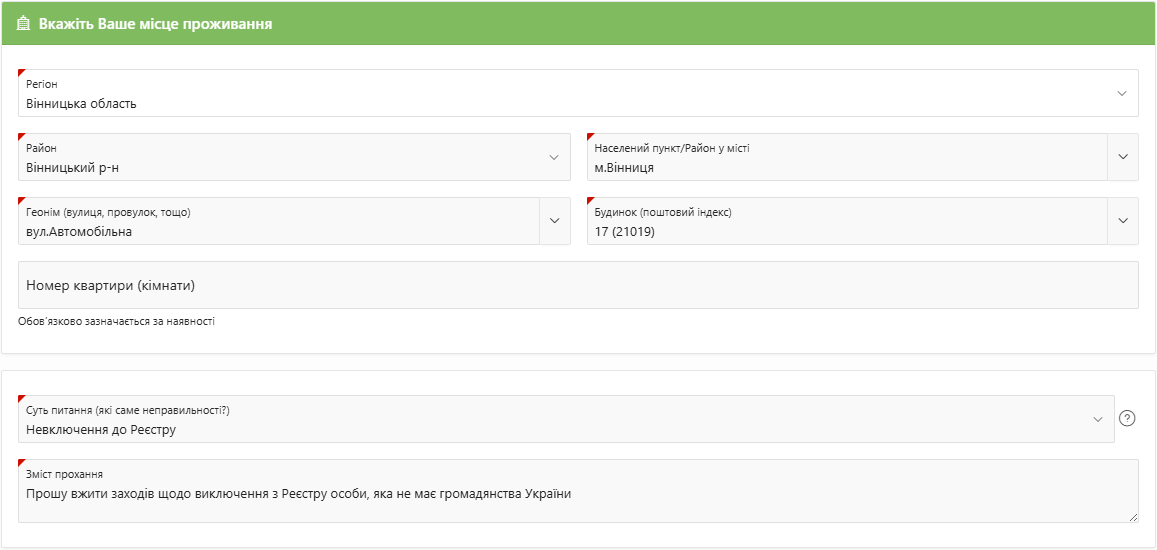Click into the м.Вінниця settlement field
Screen dimensions: 1157x550
pyautogui.click(x=624, y=167)
